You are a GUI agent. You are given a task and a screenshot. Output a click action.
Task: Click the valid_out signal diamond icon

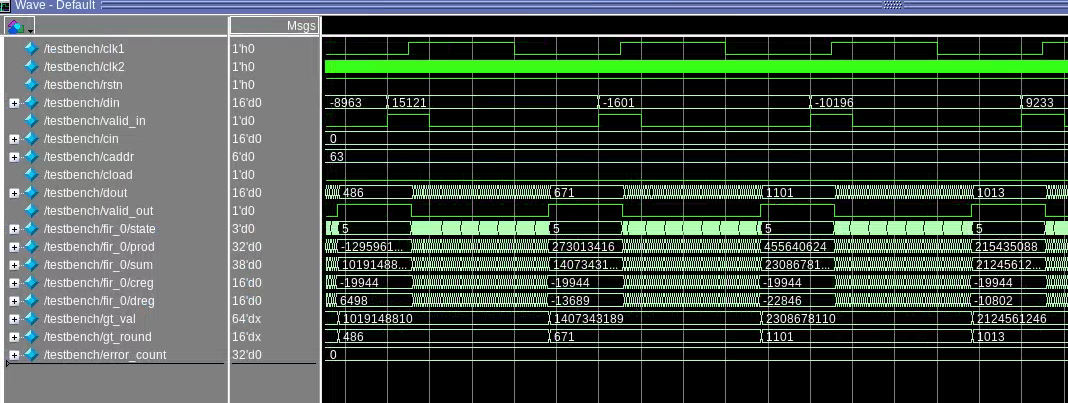pos(31,211)
